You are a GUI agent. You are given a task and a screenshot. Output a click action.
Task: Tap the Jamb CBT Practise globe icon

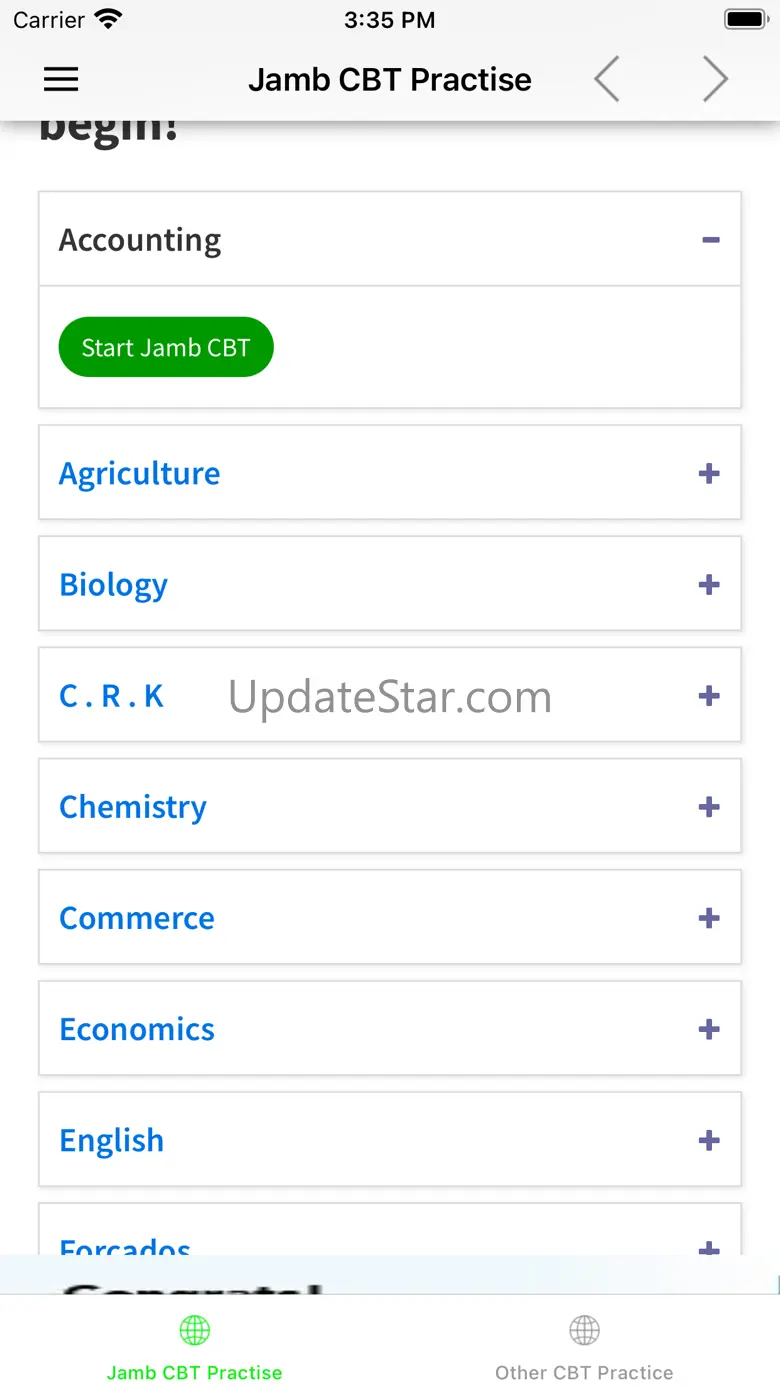[x=194, y=1330]
